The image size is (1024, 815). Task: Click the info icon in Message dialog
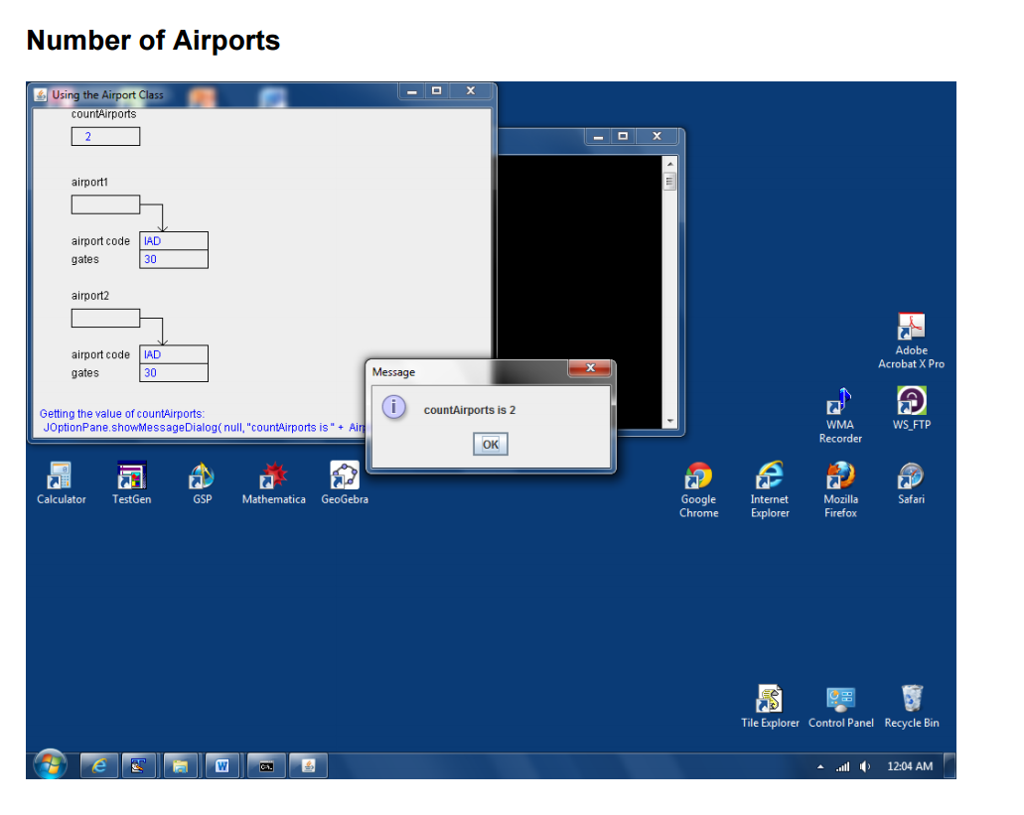(x=394, y=407)
